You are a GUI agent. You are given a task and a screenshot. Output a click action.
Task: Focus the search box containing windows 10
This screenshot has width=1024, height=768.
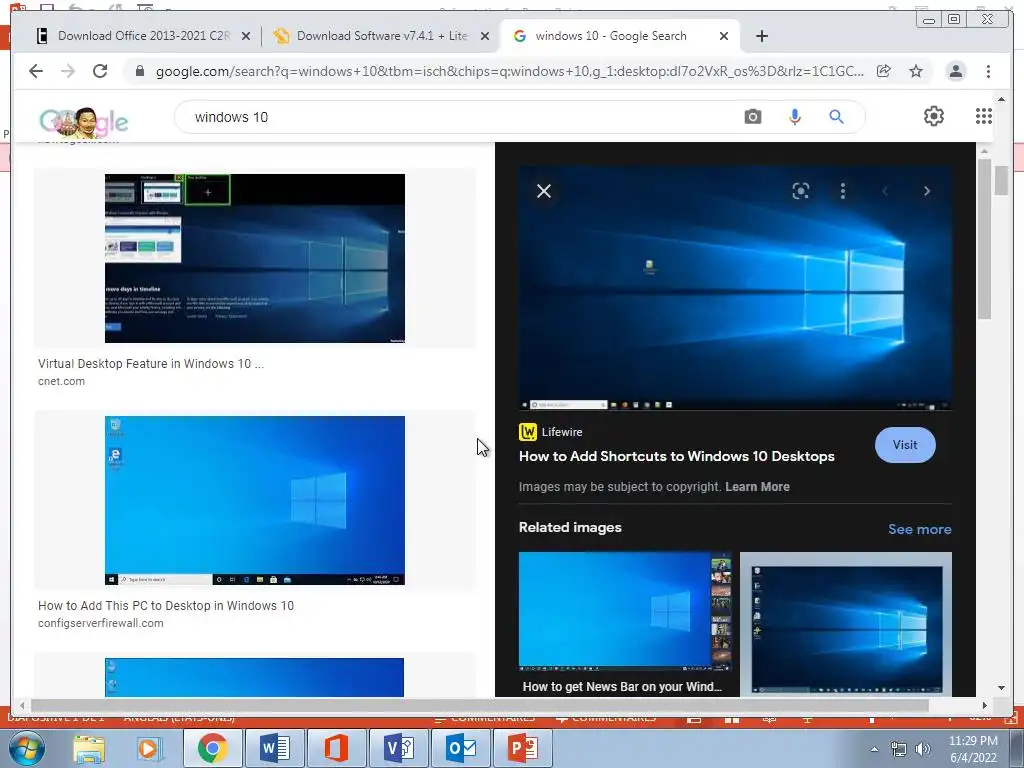(x=457, y=117)
